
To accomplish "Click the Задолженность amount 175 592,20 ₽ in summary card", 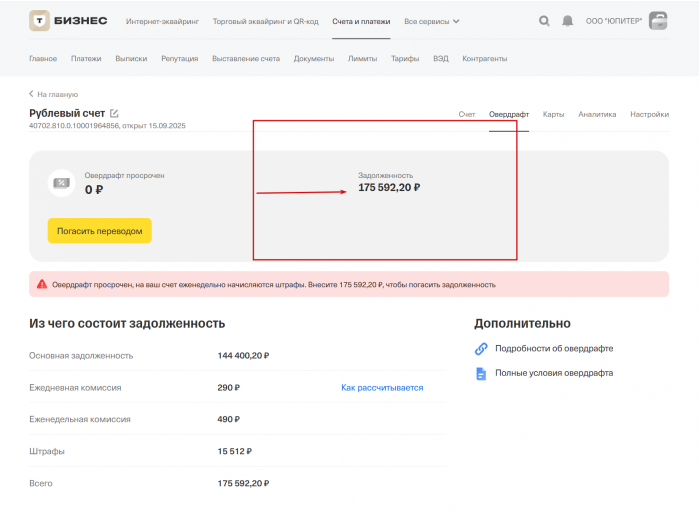I will pos(389,188).
